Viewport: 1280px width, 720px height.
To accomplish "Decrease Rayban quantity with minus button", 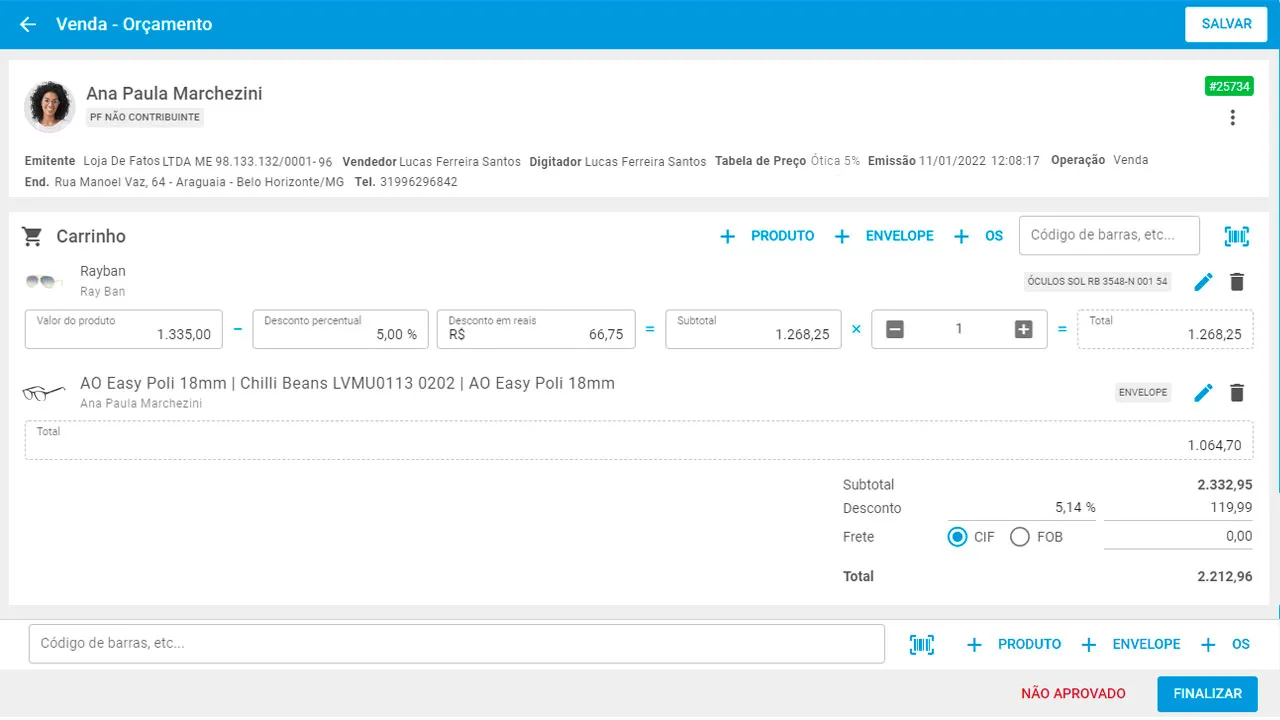I will pyautogui.click(x=895, y=329).
